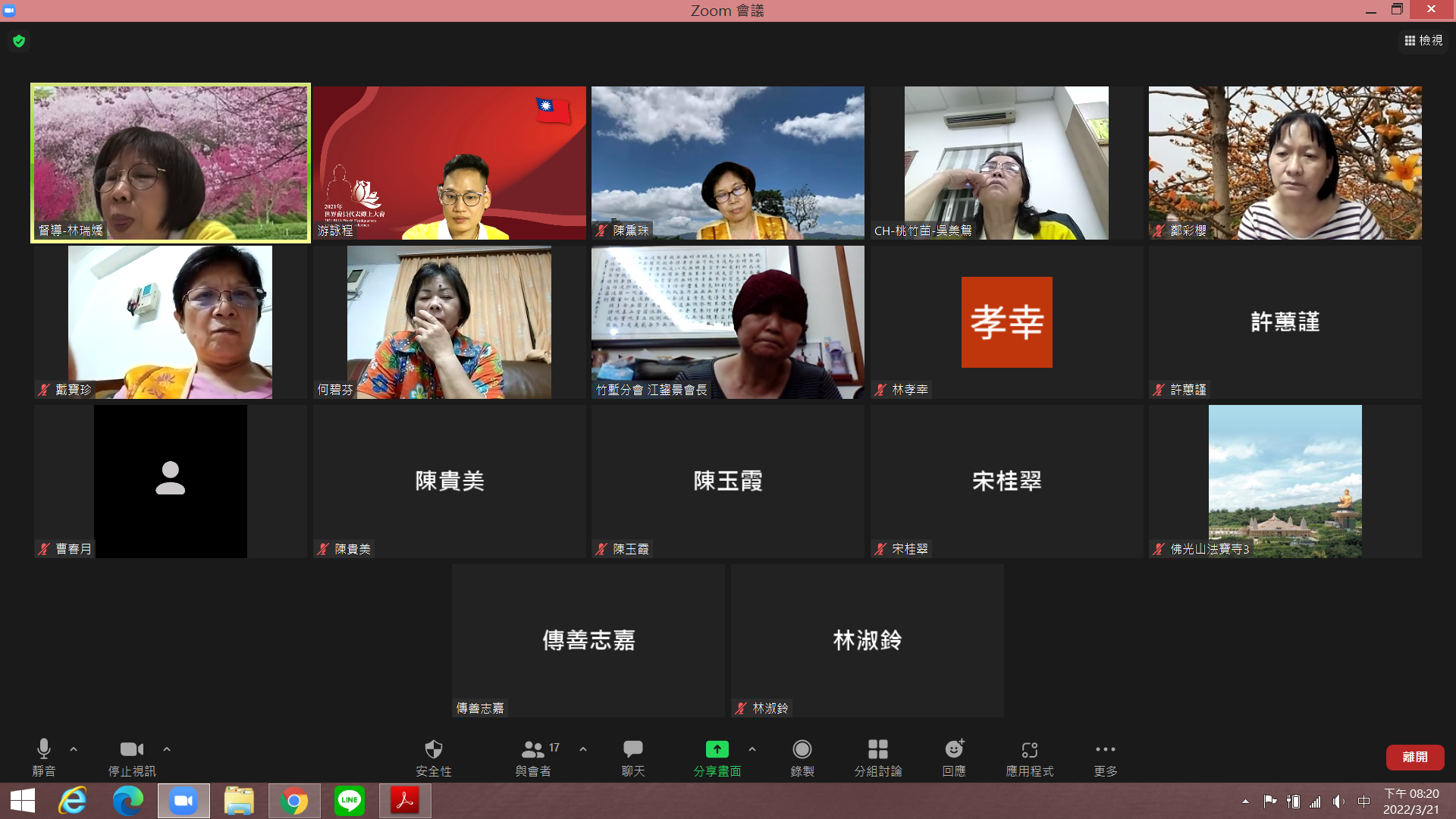This screenshot has height=819, width=1456.
Task: Open the More menu with three dots
Action: pos(1105,750)
